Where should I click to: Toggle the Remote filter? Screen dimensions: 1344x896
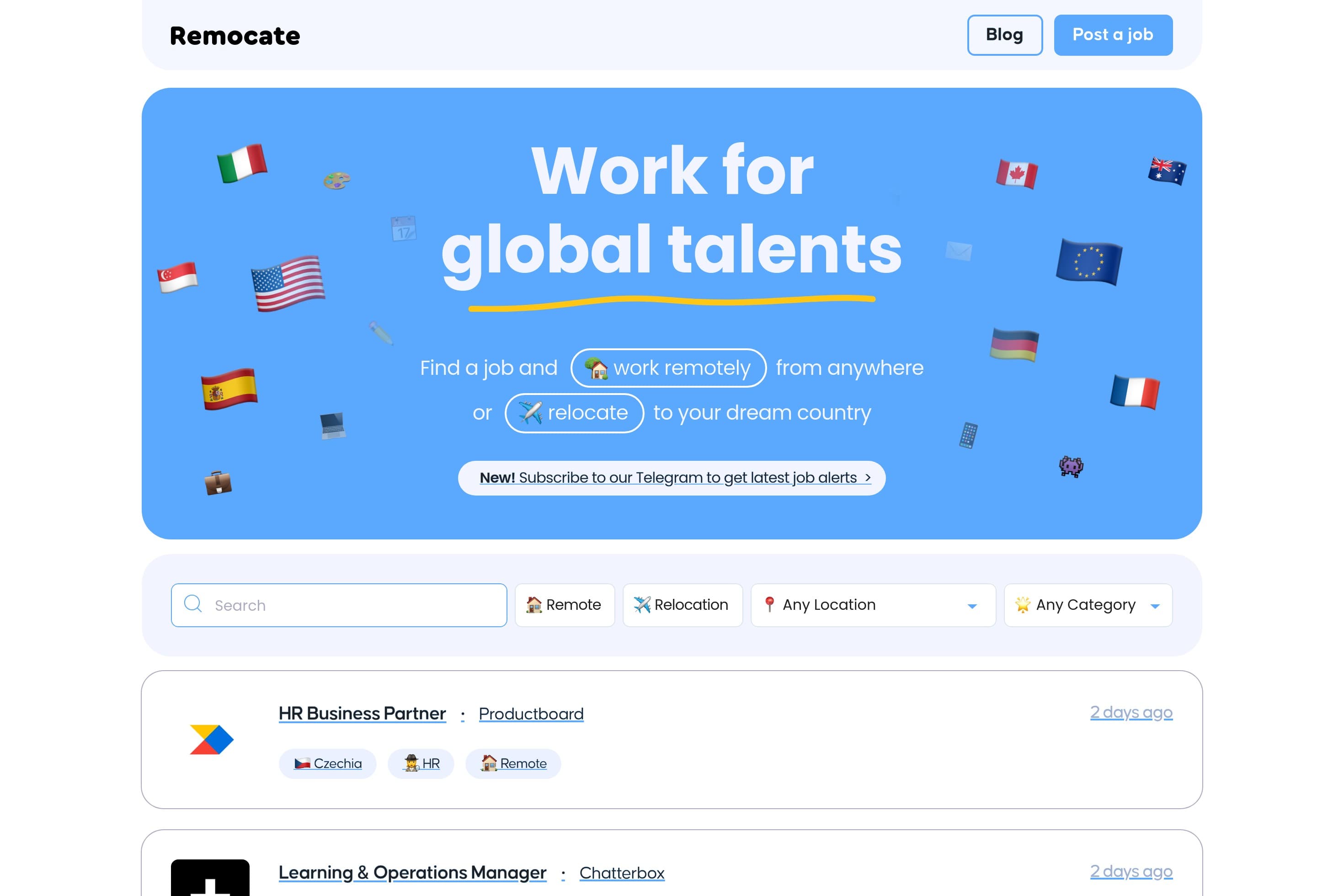[565, 604]
